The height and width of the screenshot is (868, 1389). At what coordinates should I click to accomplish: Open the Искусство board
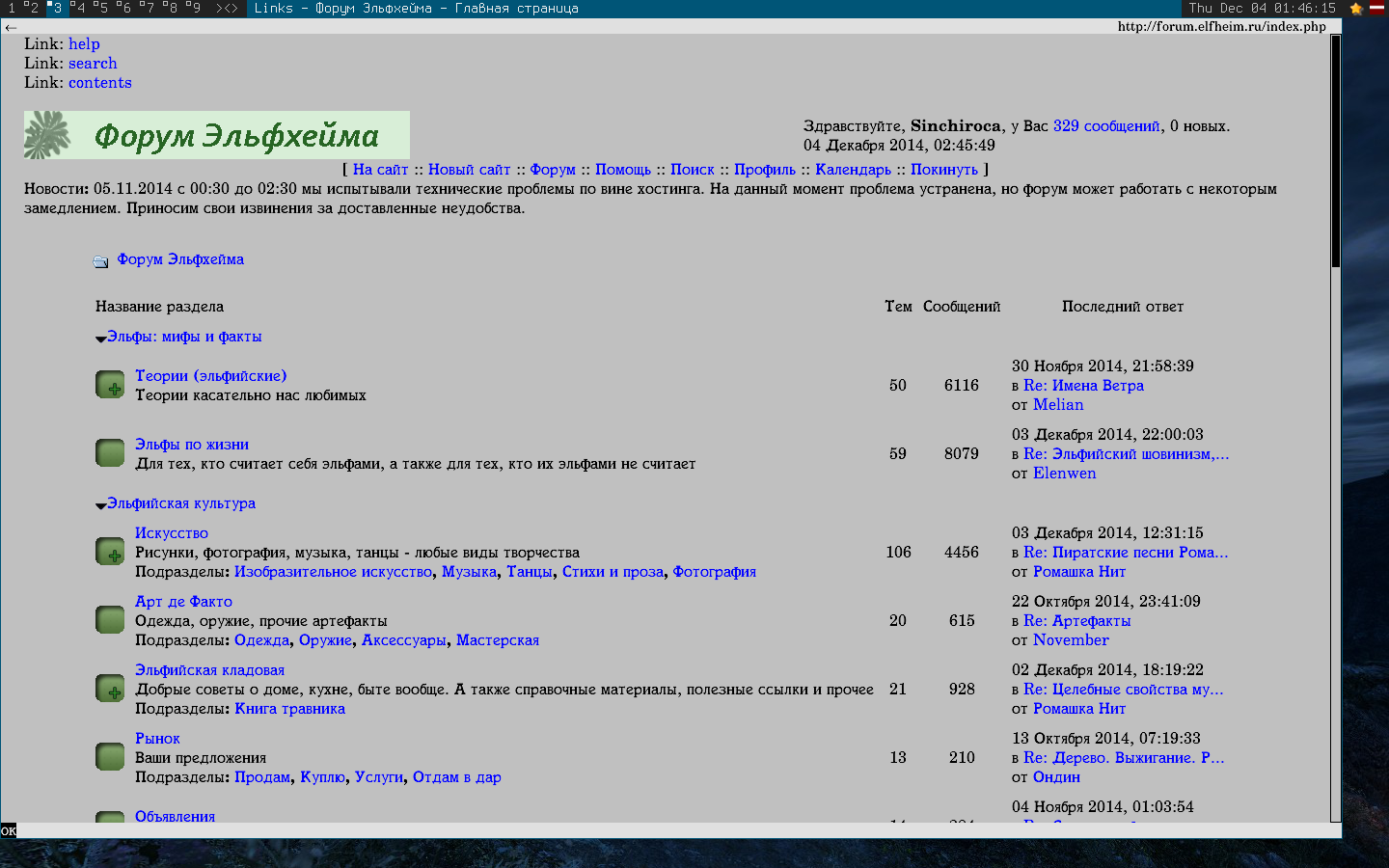pyautogui.click(x=172, y=533)
